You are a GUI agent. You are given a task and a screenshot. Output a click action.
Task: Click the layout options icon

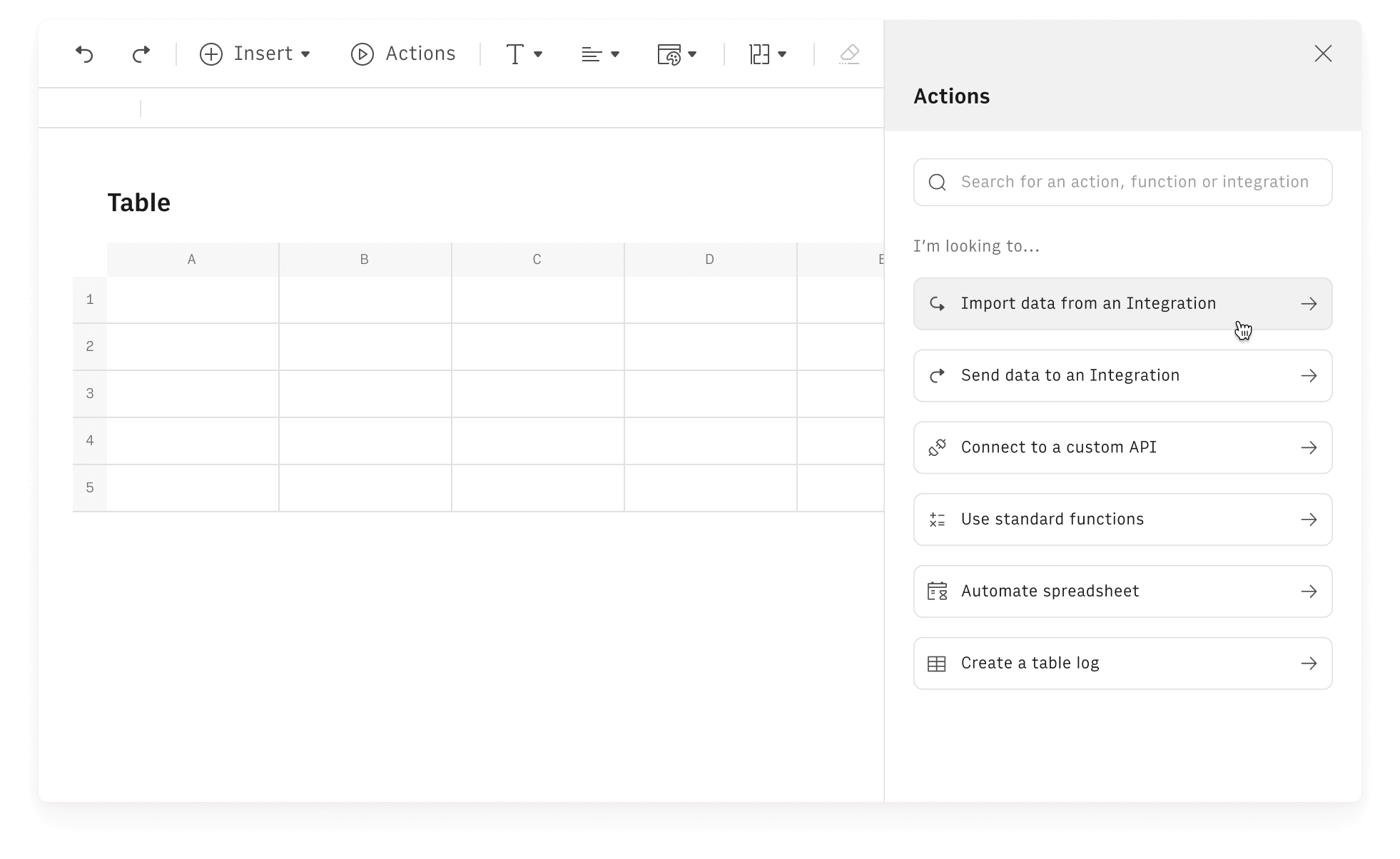765,54
